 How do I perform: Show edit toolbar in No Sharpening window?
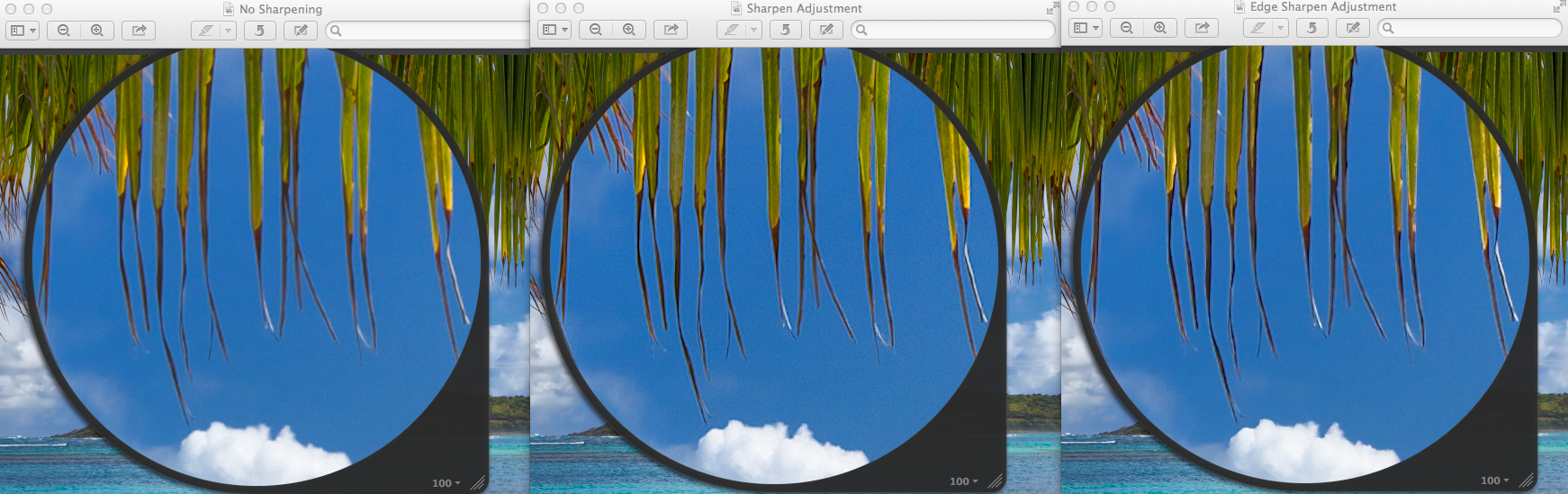pos(301,31)
